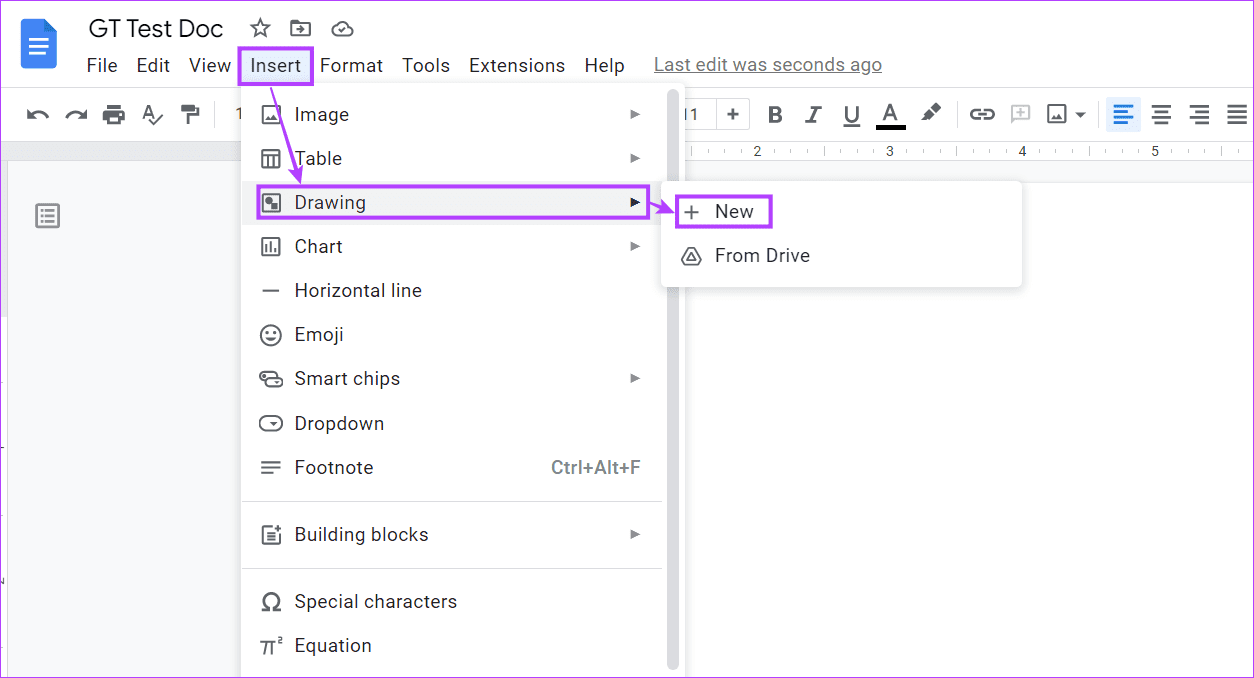Open the Tools menu
This screenshot has width=1254, height=678.
click(425, 65)
